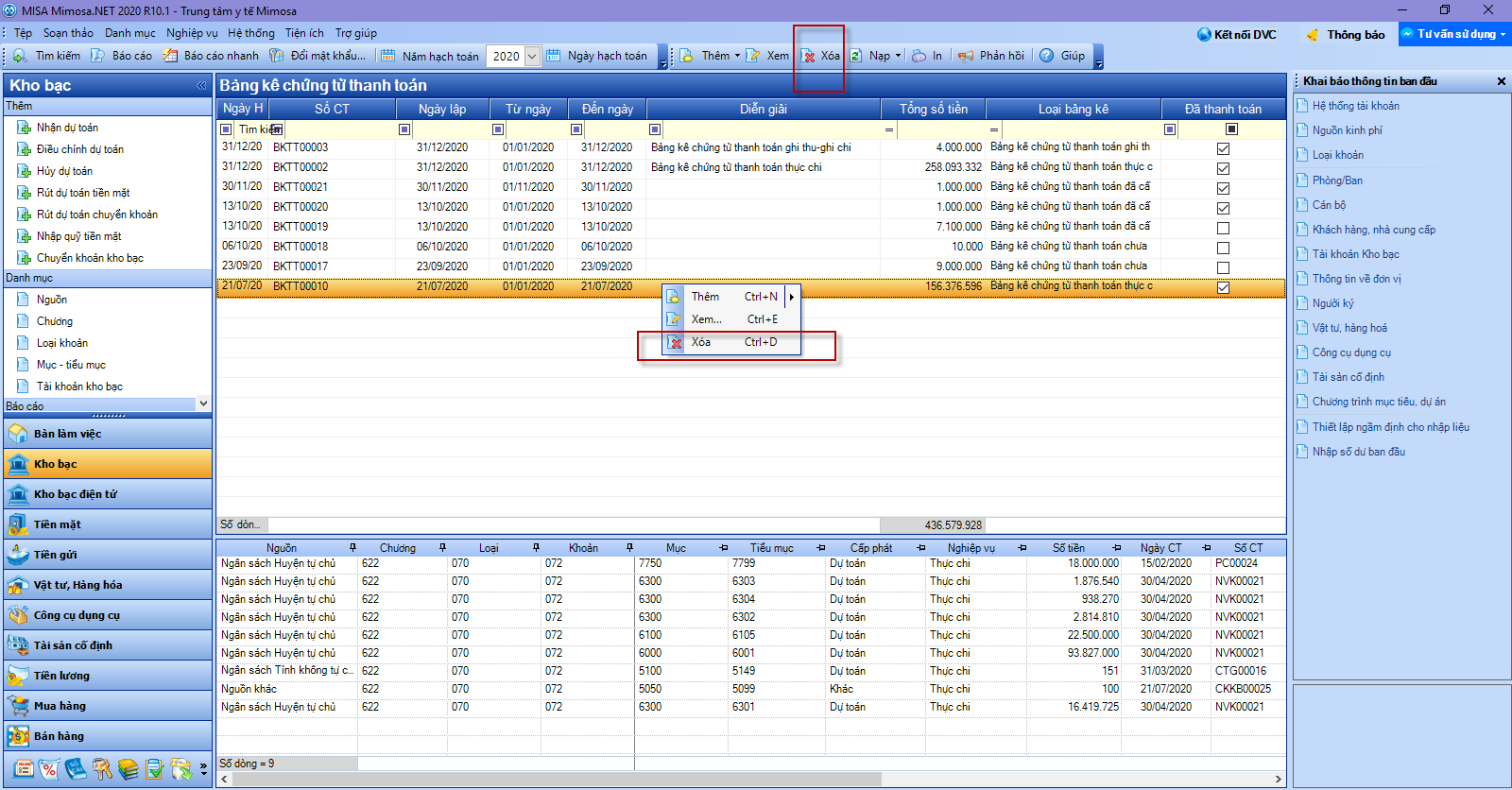Open Nhập số dư ban đầu link

click(1358, 452)
